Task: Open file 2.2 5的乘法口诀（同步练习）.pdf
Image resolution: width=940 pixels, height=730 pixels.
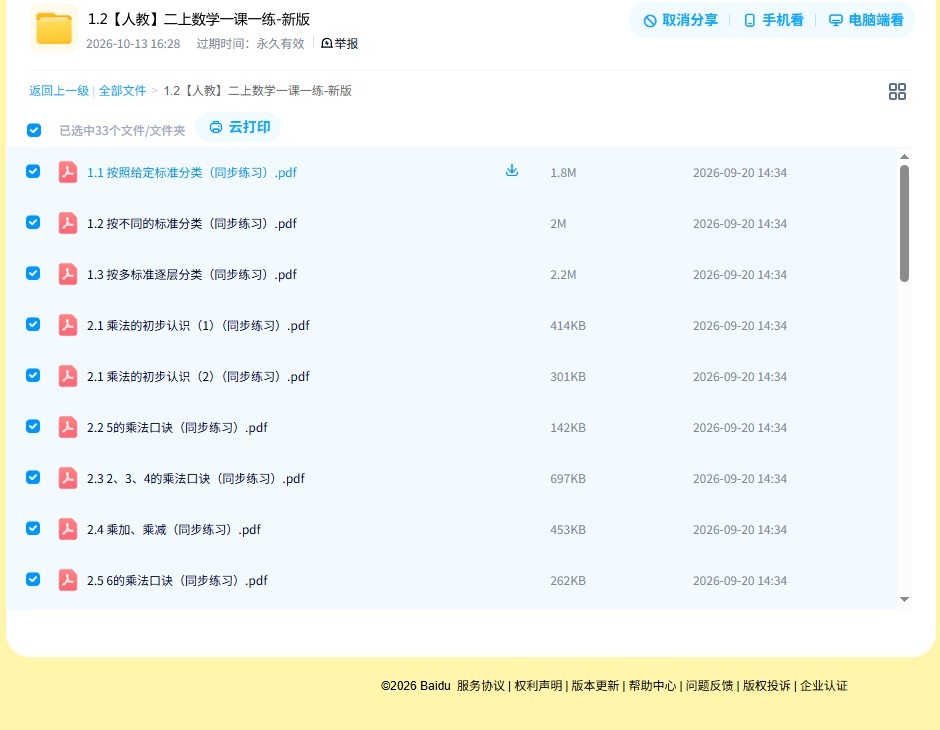Action: tap(177, 427)
